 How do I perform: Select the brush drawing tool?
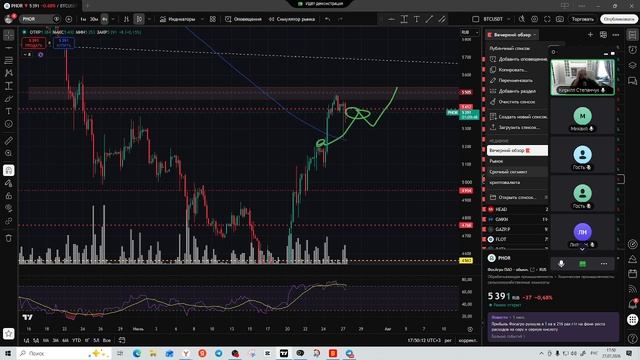click(x=9, y=98)
